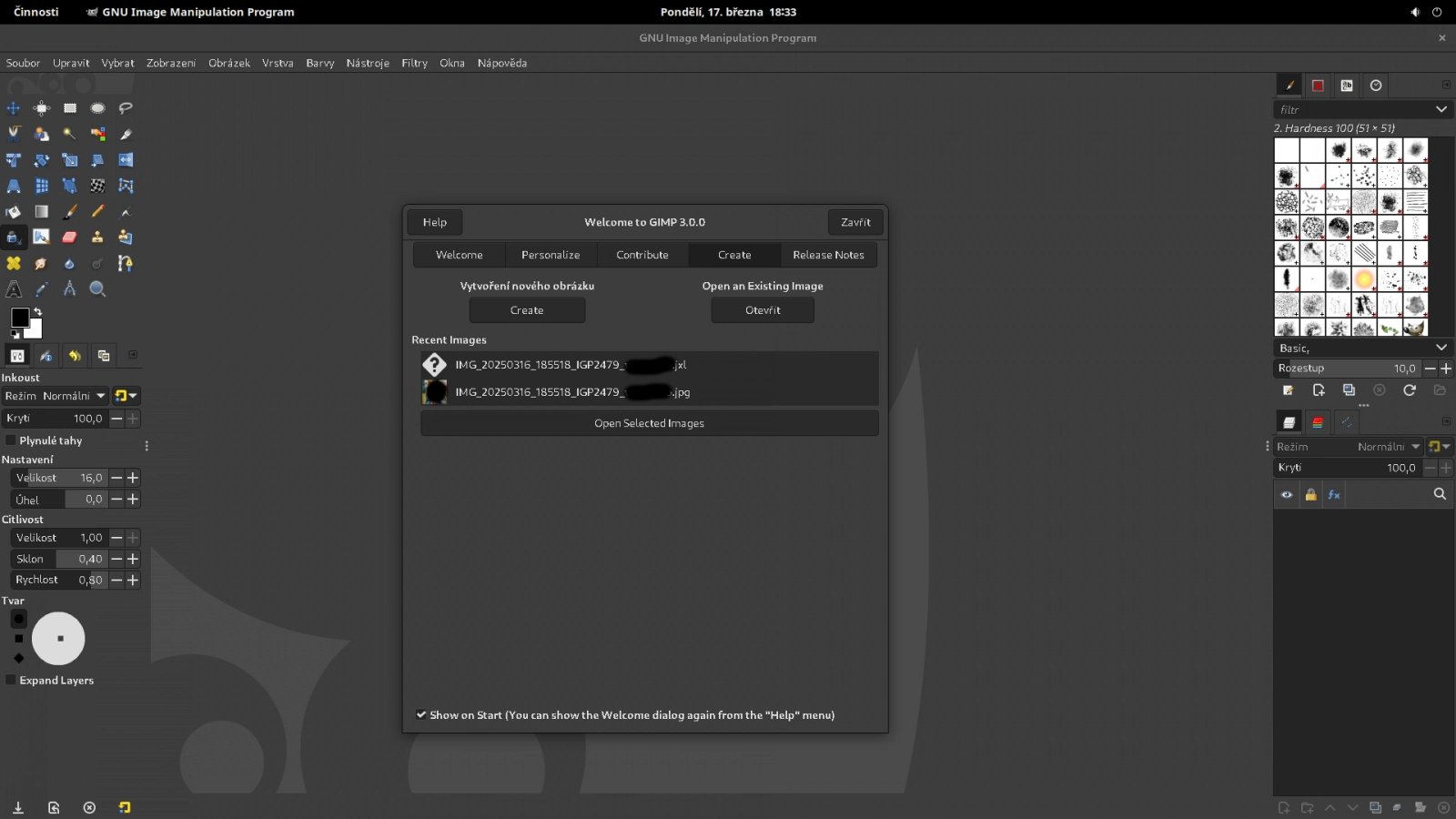Open the Filtry menu

(x=414, y=63)
